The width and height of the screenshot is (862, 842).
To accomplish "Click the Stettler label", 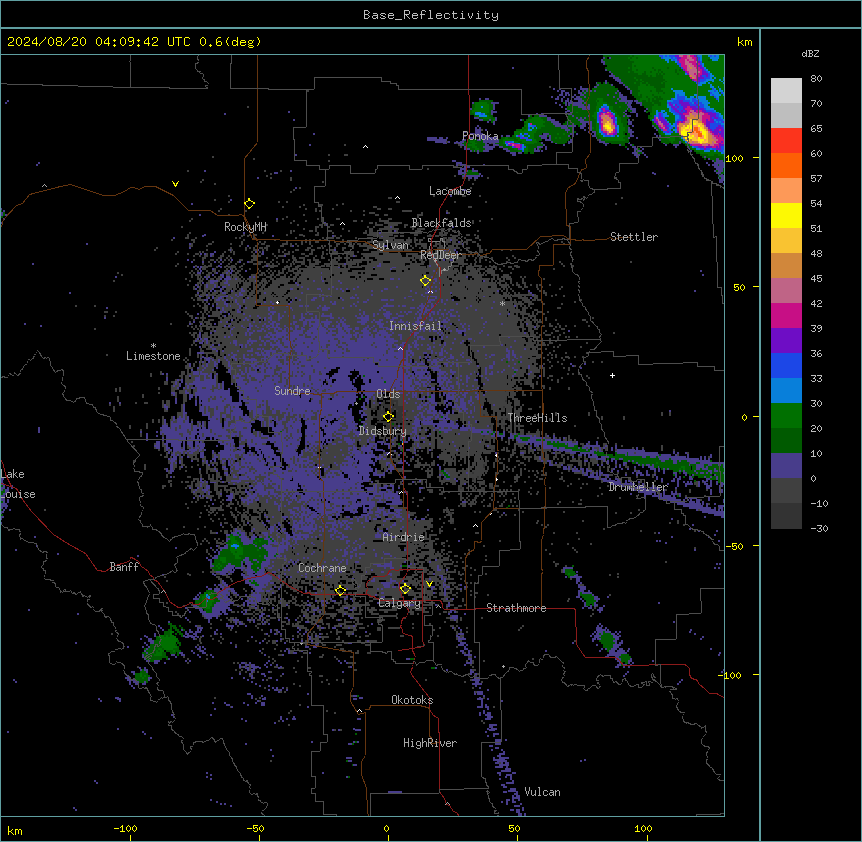I will (634, 237).
